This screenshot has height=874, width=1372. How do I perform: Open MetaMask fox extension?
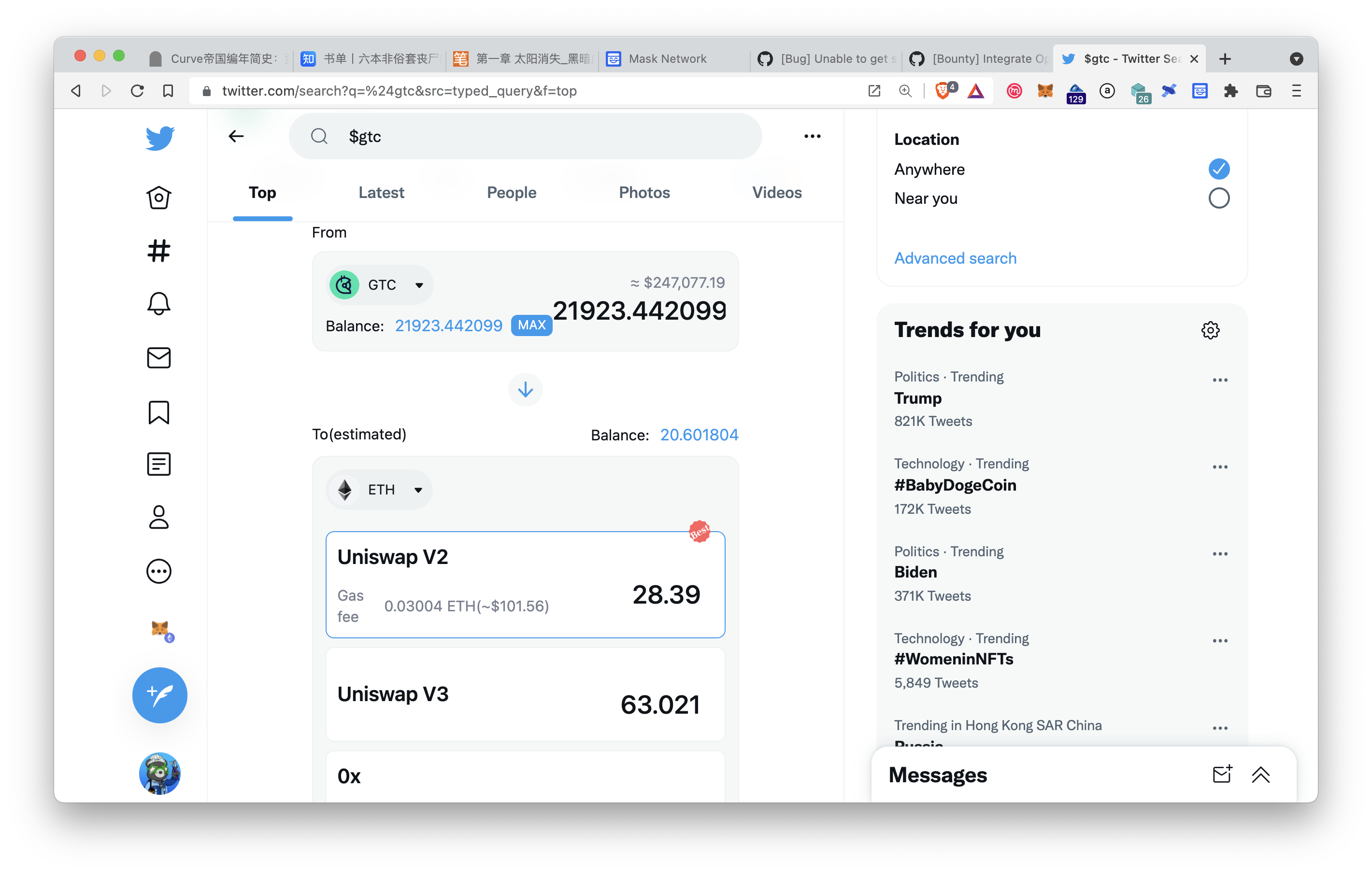[x=1044, y=90]
